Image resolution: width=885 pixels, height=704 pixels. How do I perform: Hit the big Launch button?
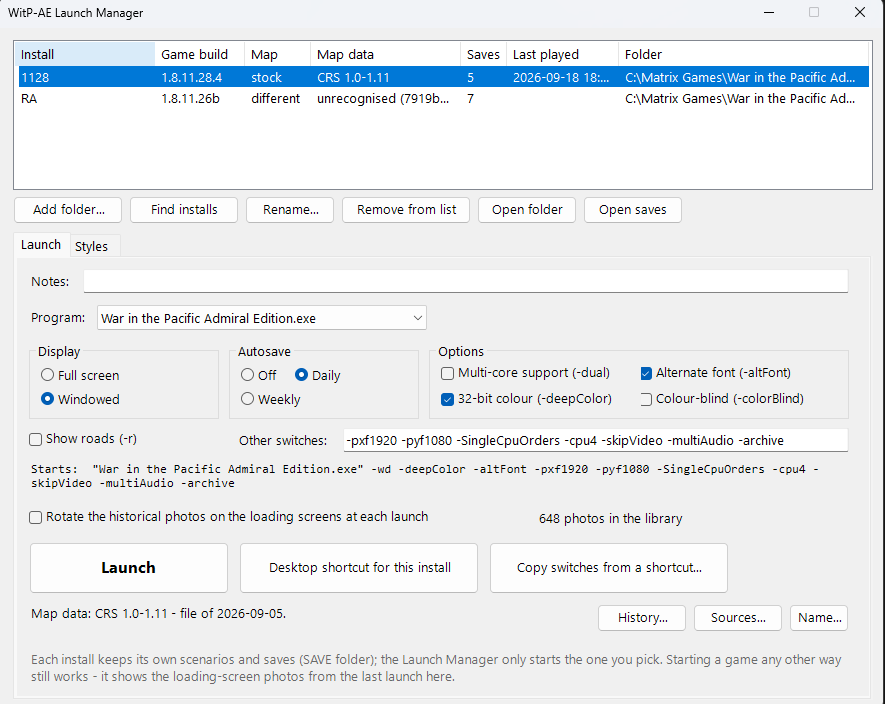[x=129, y=568]
